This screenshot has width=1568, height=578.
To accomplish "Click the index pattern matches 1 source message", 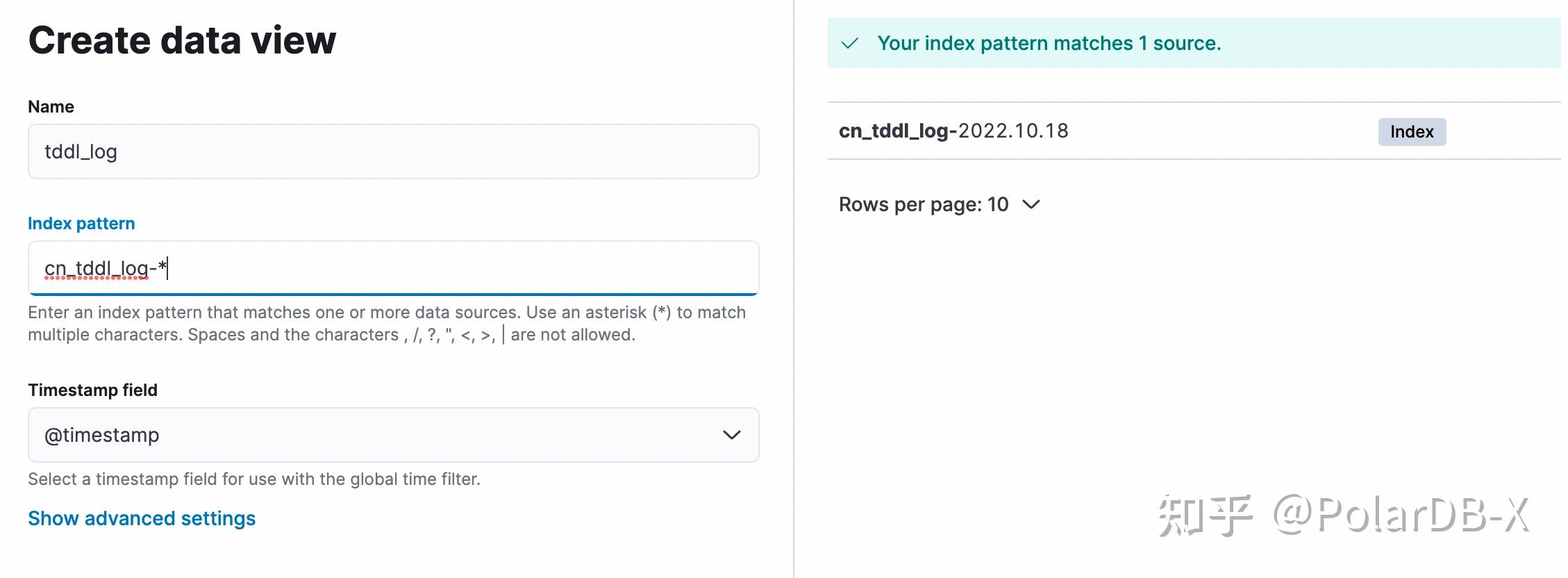I will [x=1049, y=44].
